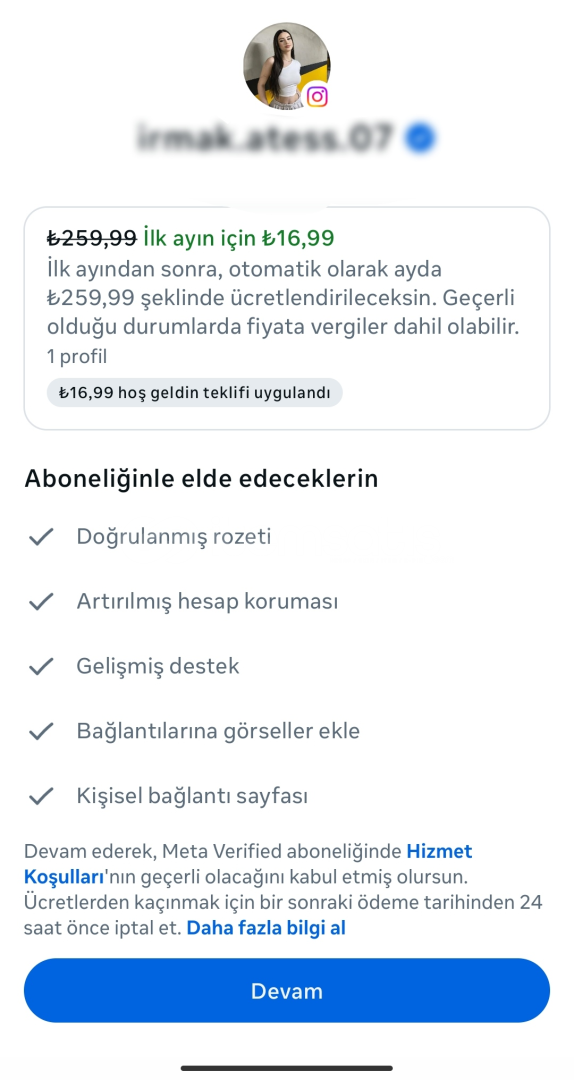Tap the Aboneliğinle elde edeceklerin heading
This screenshot has height=1080, width=574.
coord(201,478)
